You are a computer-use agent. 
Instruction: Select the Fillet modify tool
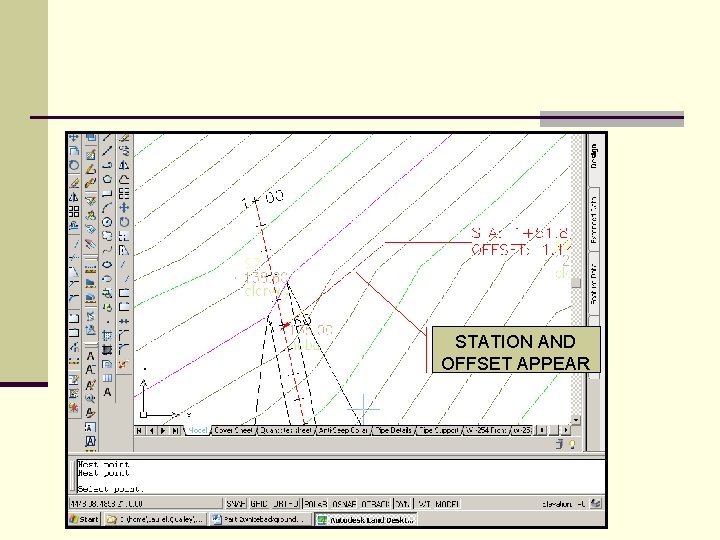pyautogui.click(x=124, y=349)
